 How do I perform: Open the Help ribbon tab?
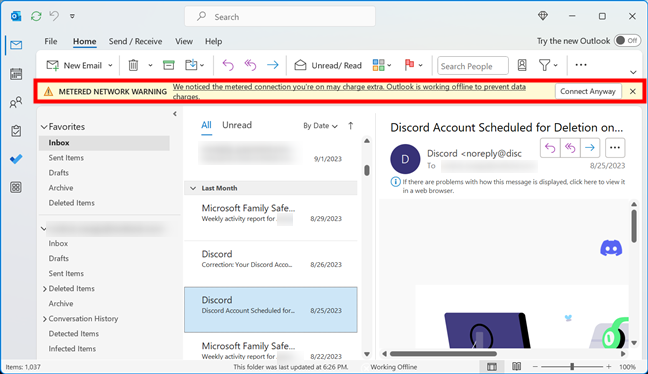coord(214,41)
